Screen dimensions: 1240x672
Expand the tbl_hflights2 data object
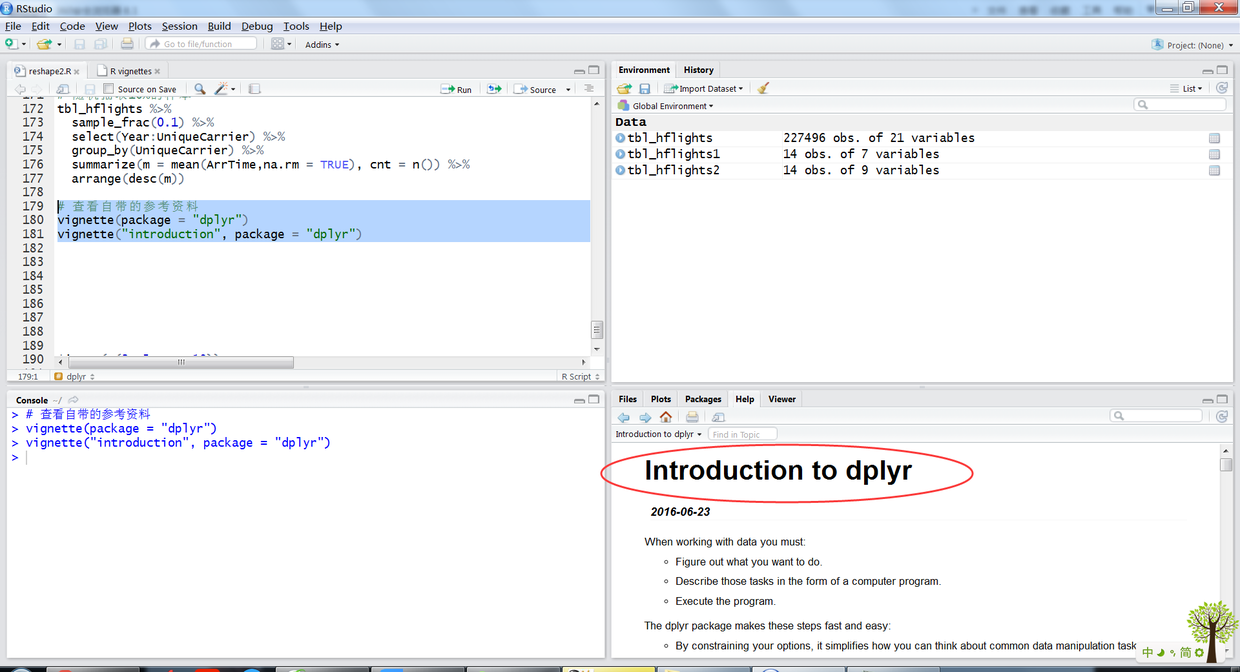(620, 170)
